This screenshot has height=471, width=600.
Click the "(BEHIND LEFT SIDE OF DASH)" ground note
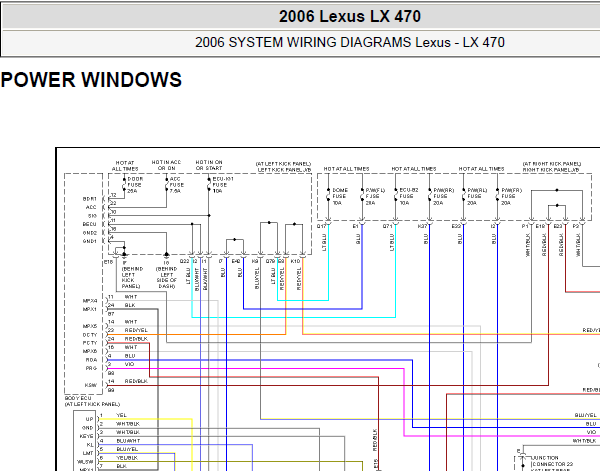[x=166, y=275]
